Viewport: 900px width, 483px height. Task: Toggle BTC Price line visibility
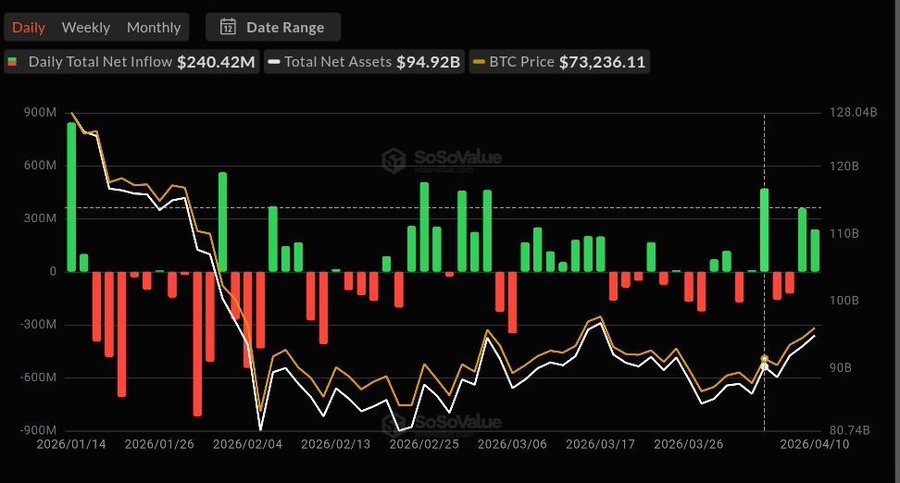coord(559,62)
